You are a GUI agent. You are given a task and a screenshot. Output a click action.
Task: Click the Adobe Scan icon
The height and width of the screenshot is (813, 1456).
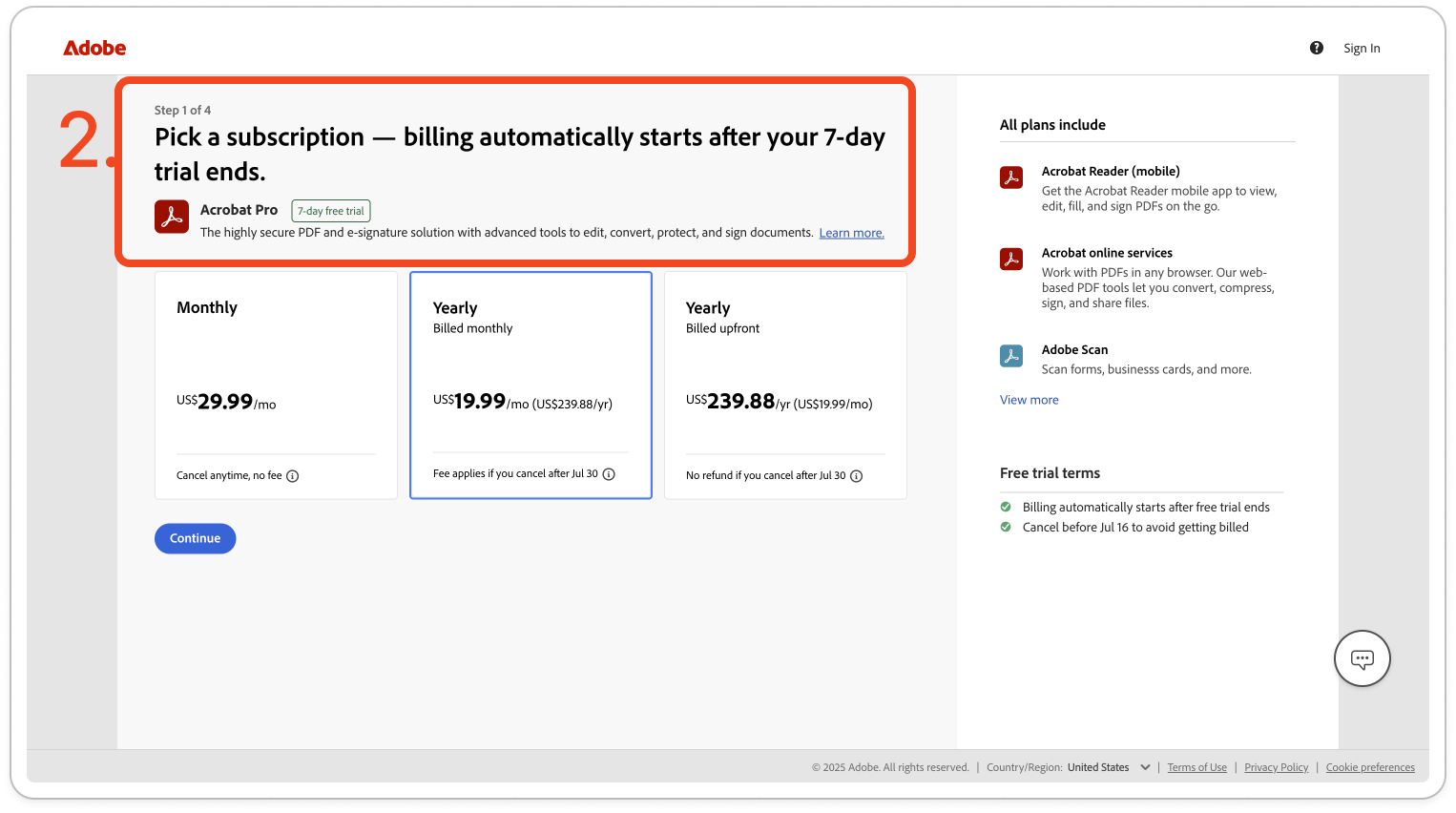tap(1011, 356)
